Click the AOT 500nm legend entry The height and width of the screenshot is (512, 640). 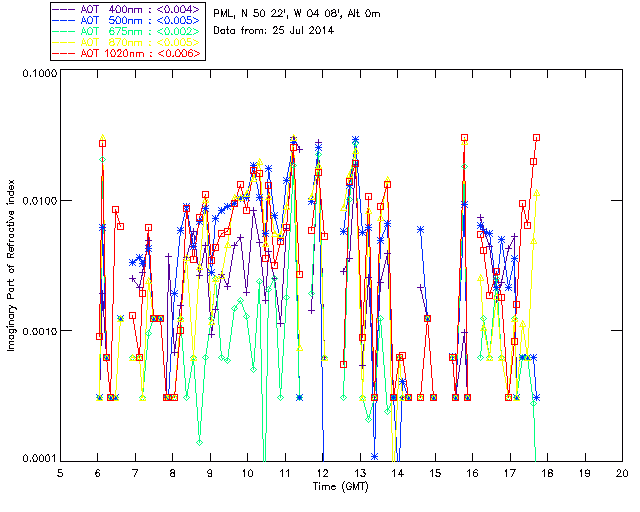127,20
